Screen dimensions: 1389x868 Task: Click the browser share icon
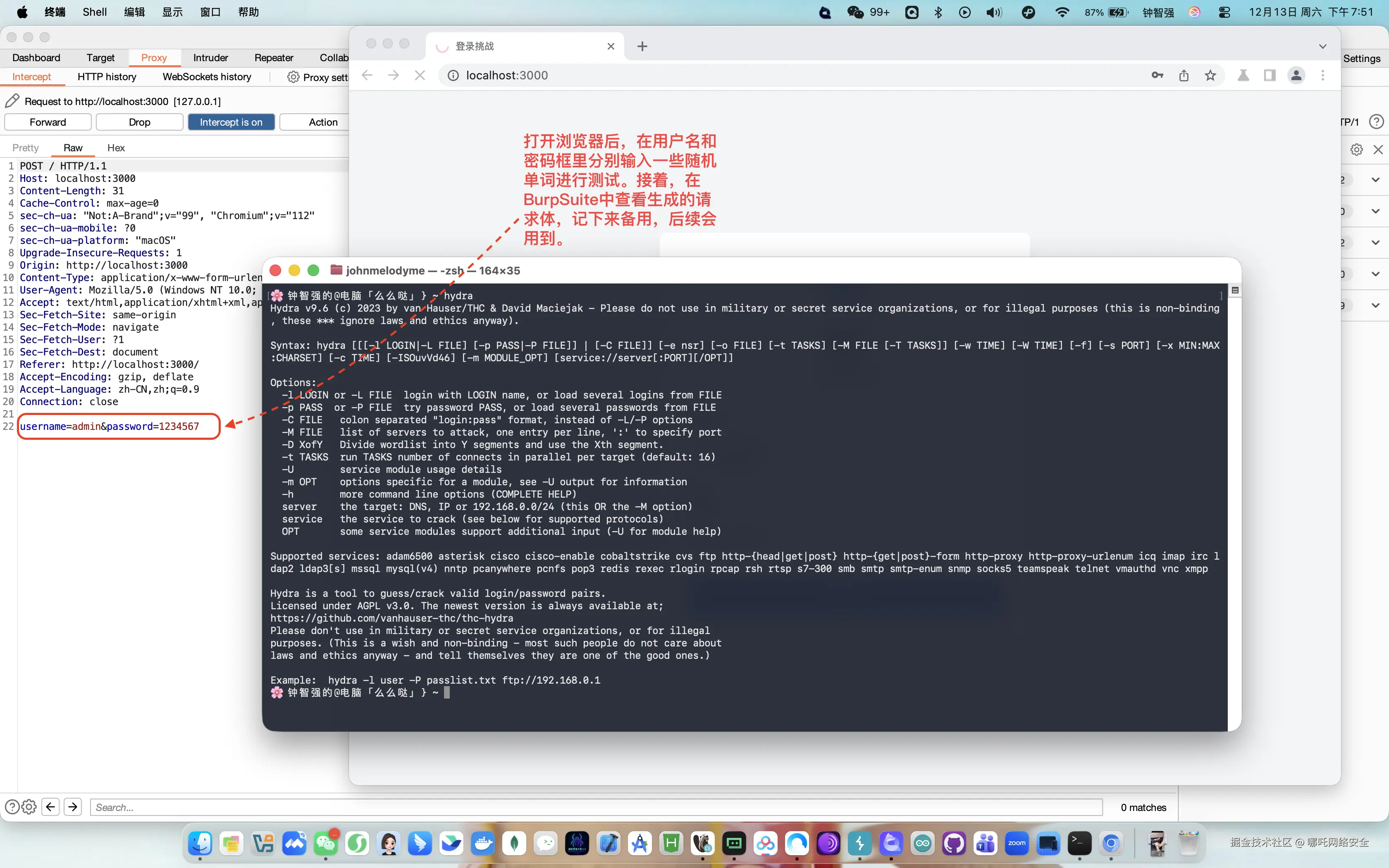[1184, 75]
